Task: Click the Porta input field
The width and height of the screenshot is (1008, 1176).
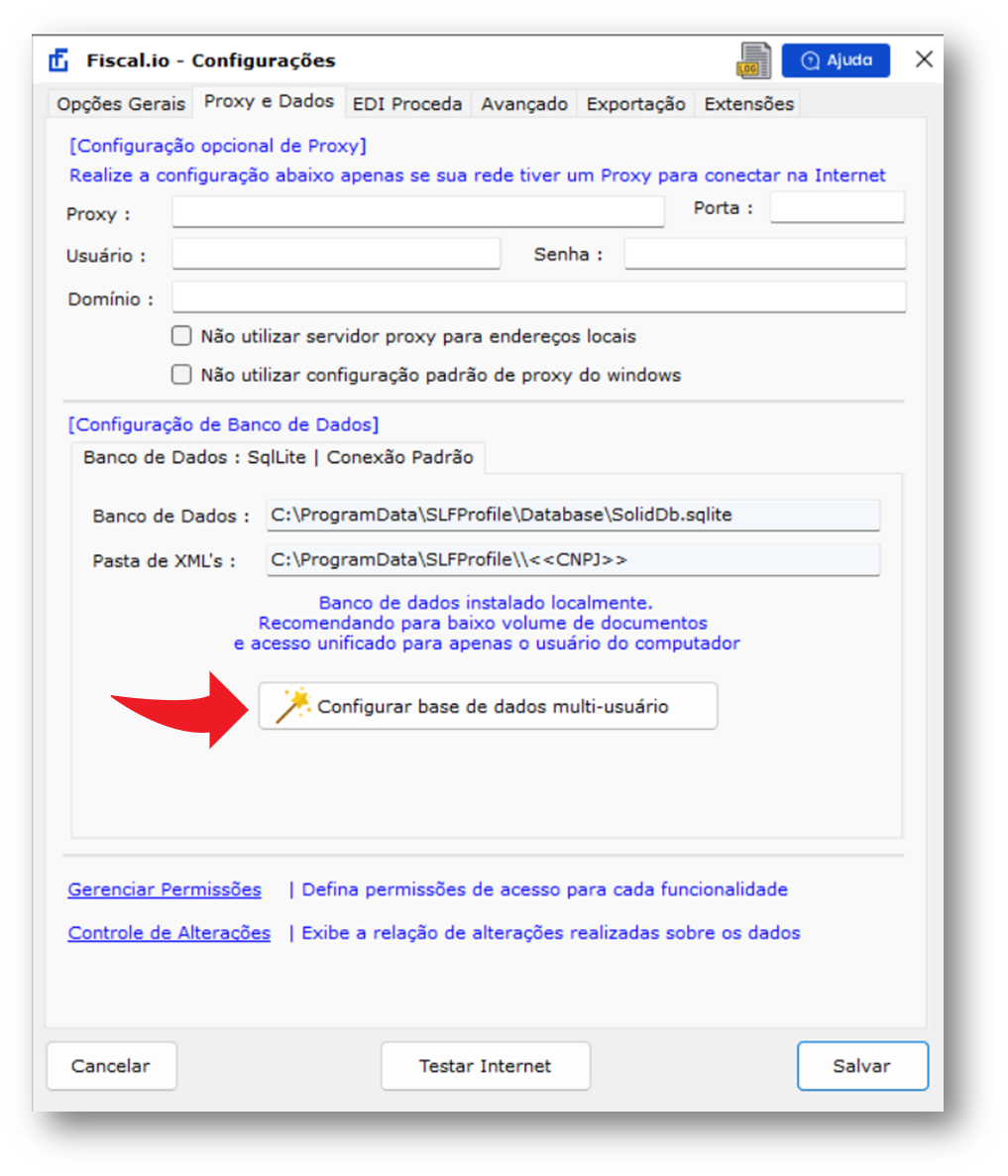Action: point(838,207)
